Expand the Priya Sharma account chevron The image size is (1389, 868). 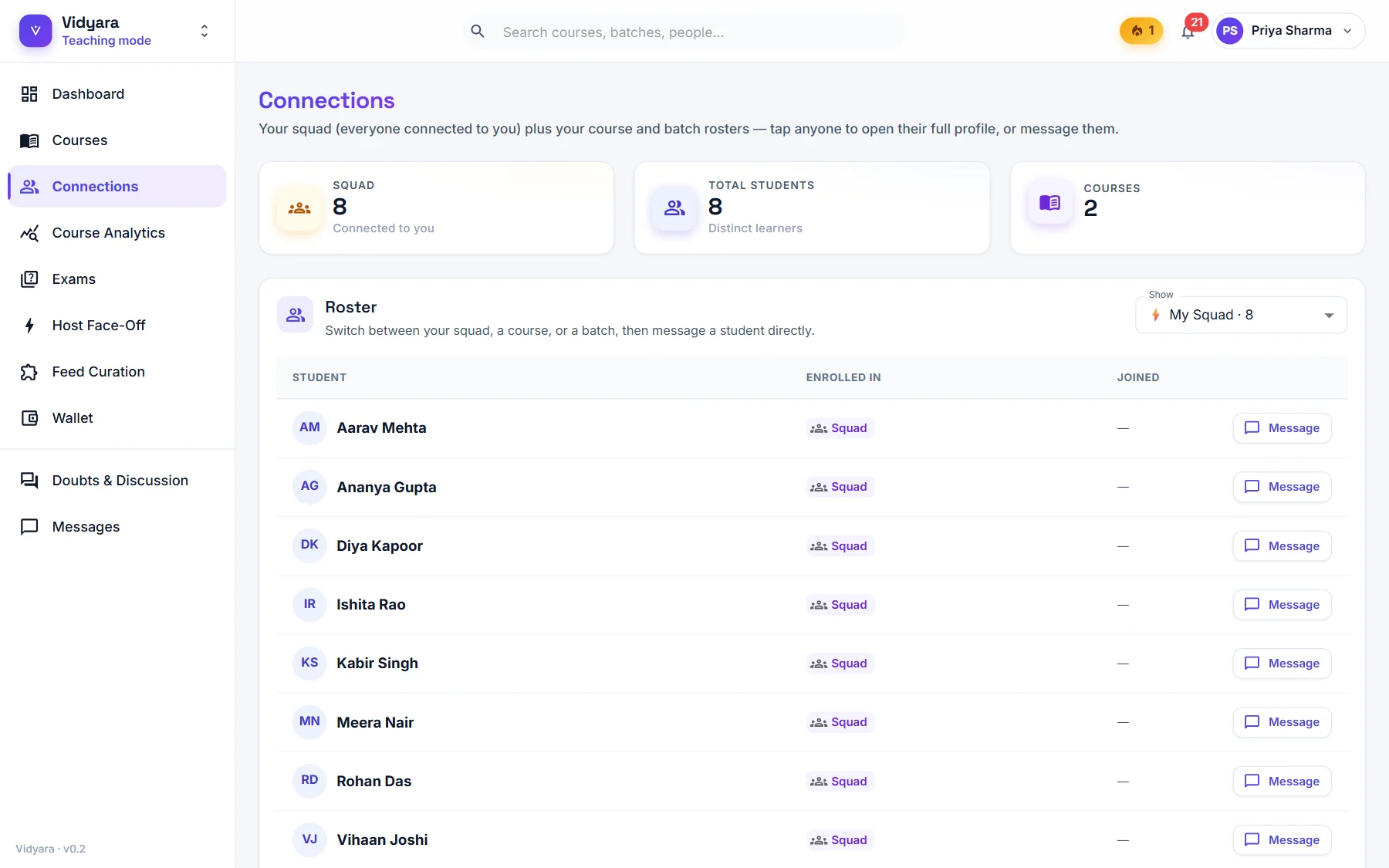1347,31
